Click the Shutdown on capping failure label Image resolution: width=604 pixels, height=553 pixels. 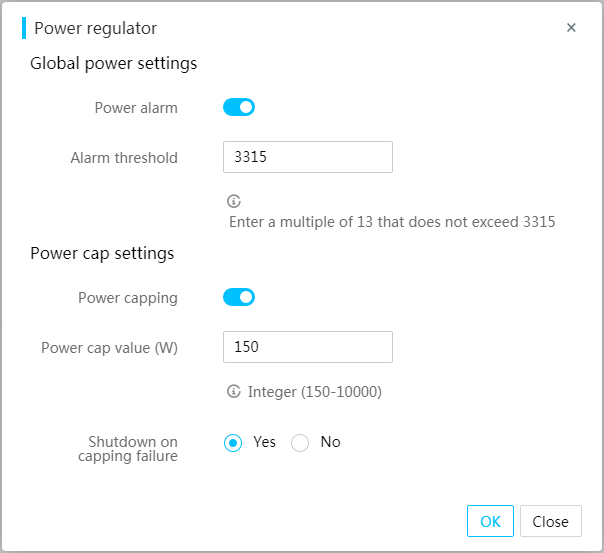128,449
